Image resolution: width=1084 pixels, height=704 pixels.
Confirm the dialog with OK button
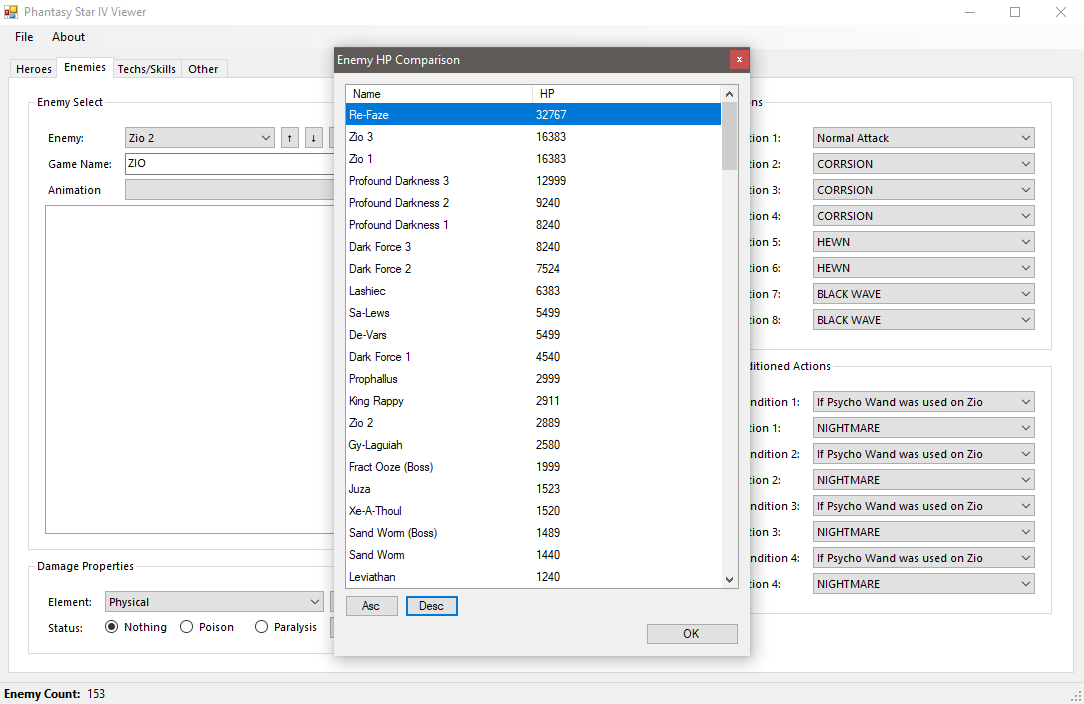coord(691,633)
